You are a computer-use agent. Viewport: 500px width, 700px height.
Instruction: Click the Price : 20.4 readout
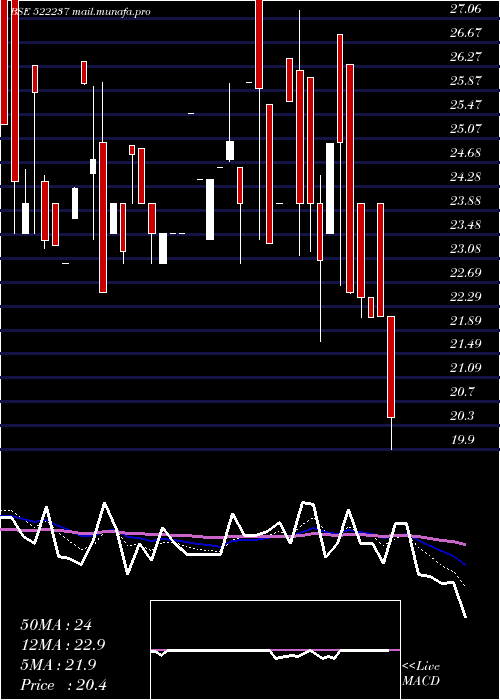pyautogui.click(x=63, y=685)
